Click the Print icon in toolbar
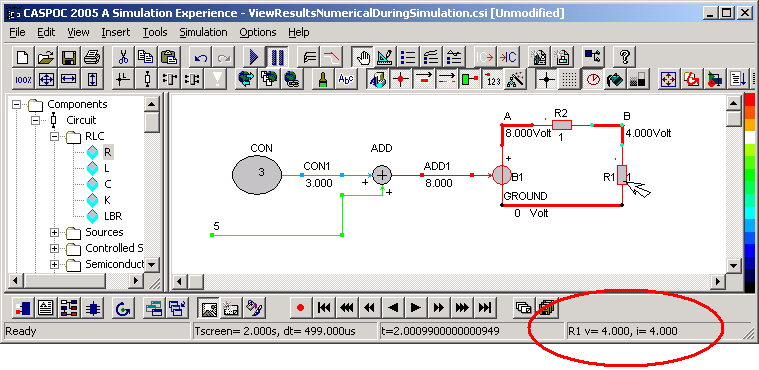This screenshot has width=759, height=370. (91, 58)
